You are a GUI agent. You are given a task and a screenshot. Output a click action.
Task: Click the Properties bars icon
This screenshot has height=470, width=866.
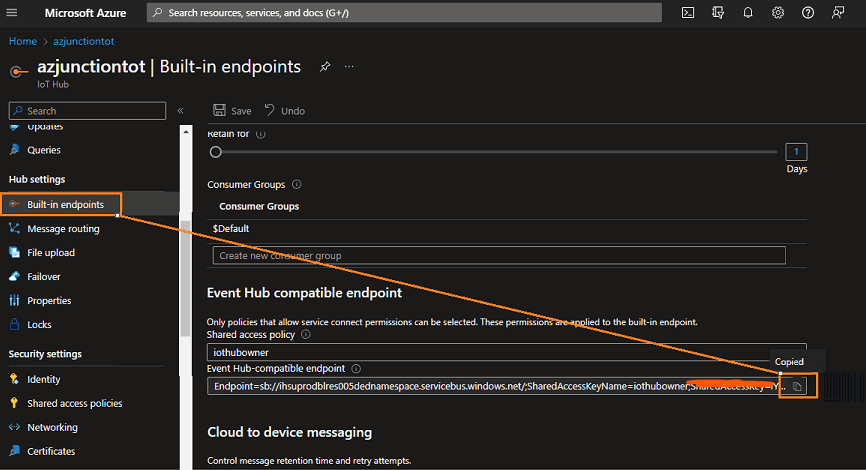pos(15,300)
